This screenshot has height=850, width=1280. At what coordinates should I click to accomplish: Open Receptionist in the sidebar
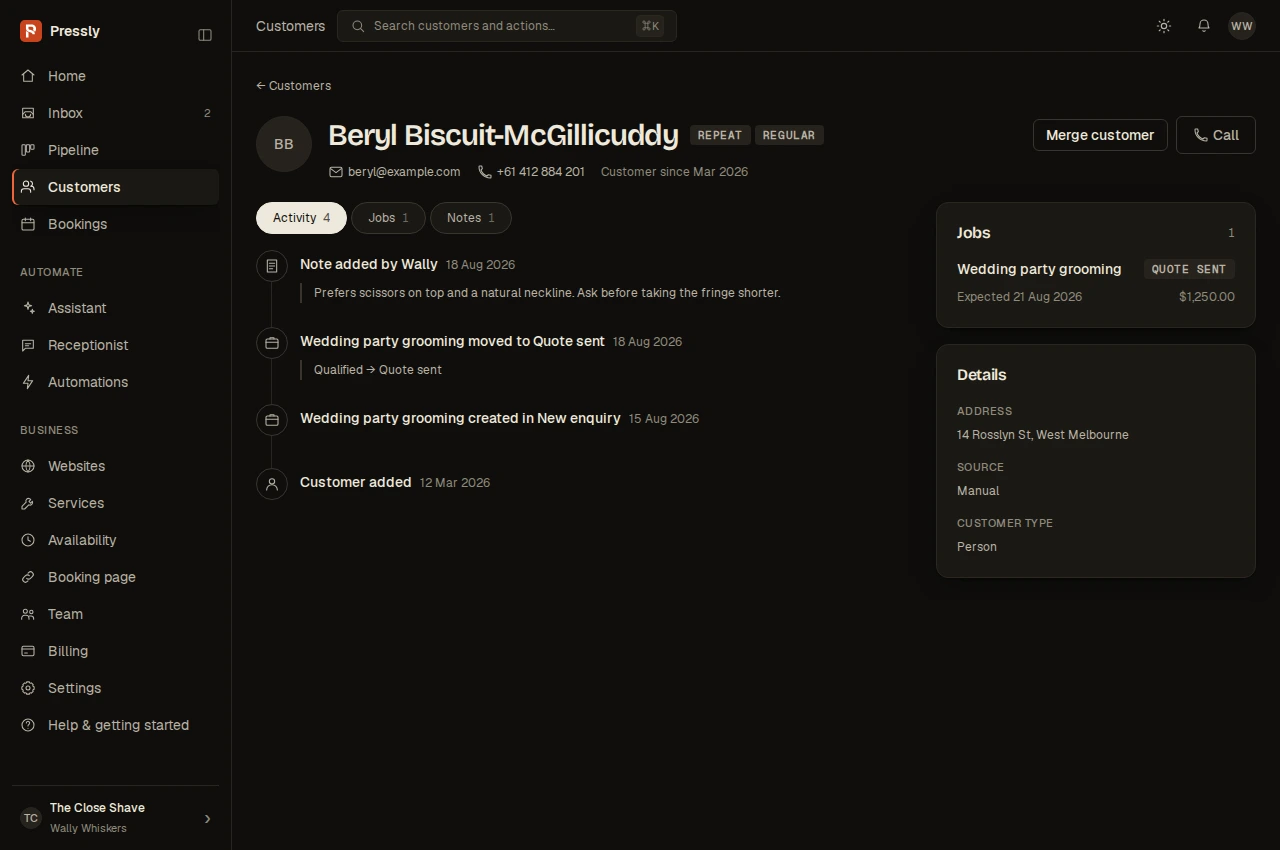[115, 345]
